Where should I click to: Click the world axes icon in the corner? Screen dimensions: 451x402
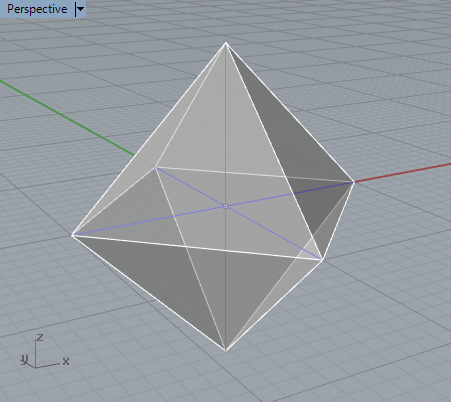(44, 351)
